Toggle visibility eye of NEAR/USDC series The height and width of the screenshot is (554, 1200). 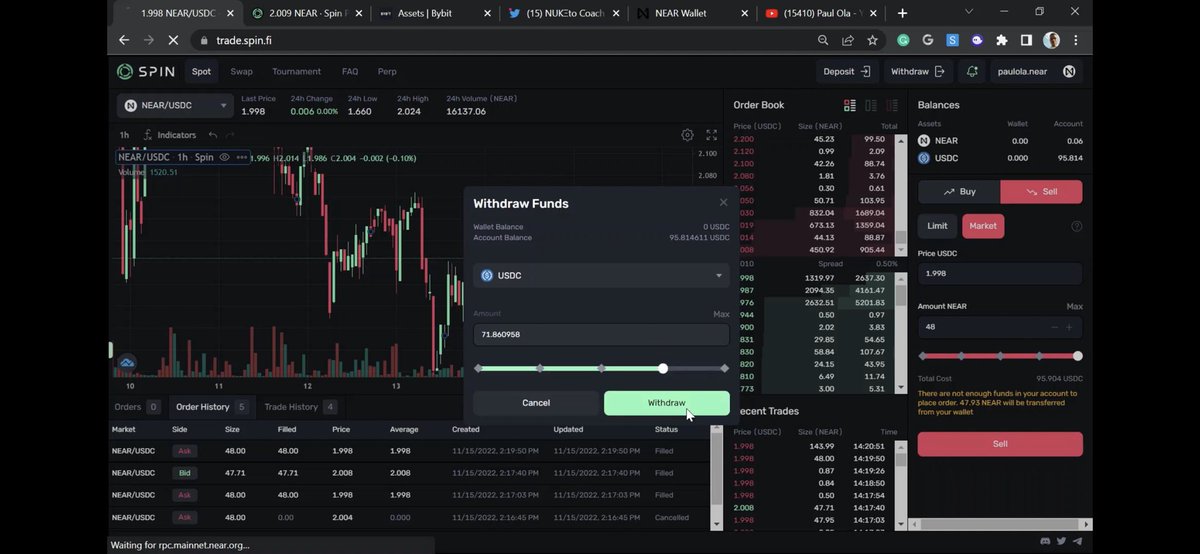click(x=225, y=157)
